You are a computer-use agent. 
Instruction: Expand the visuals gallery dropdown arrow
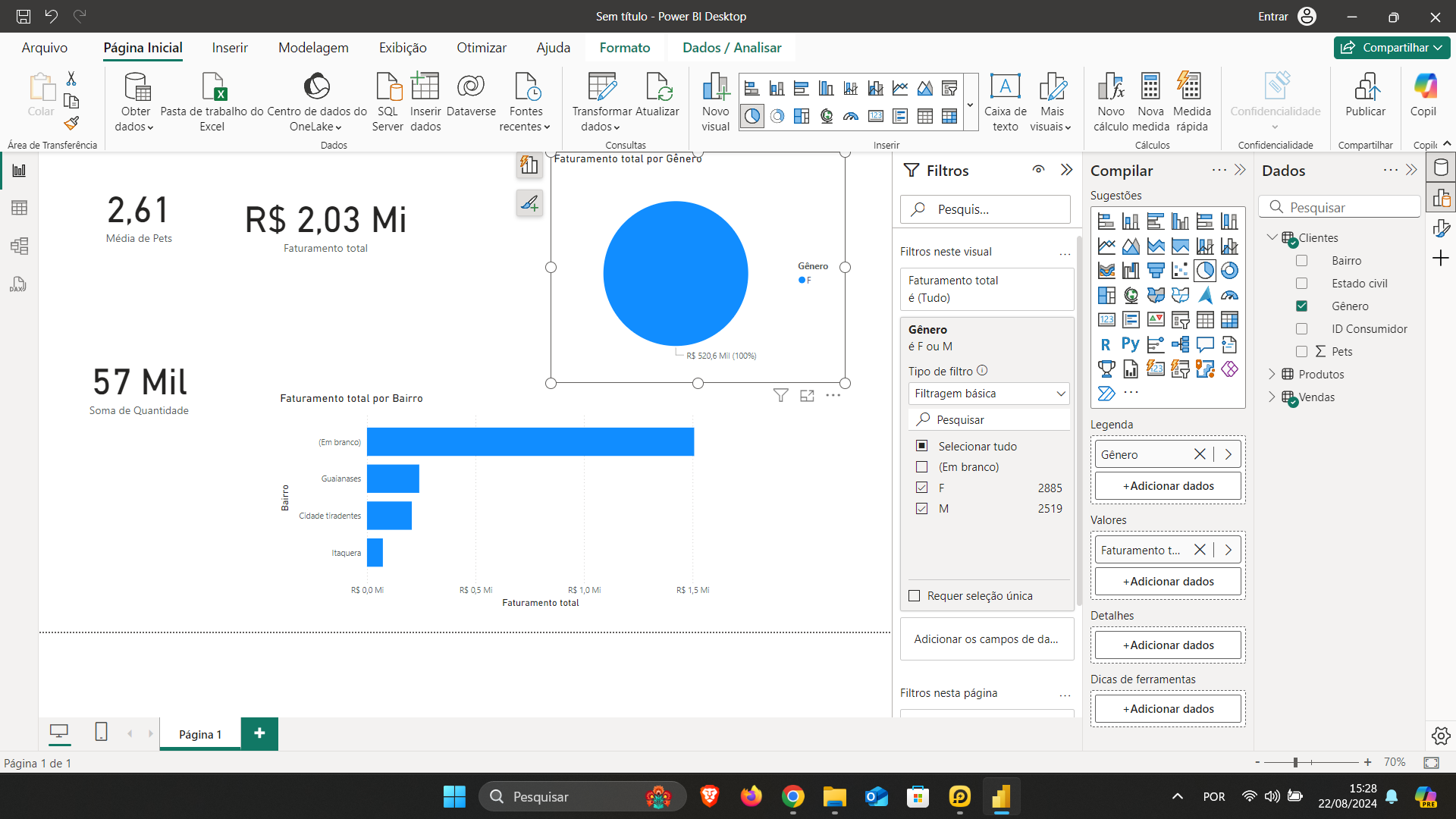point(970,104)
